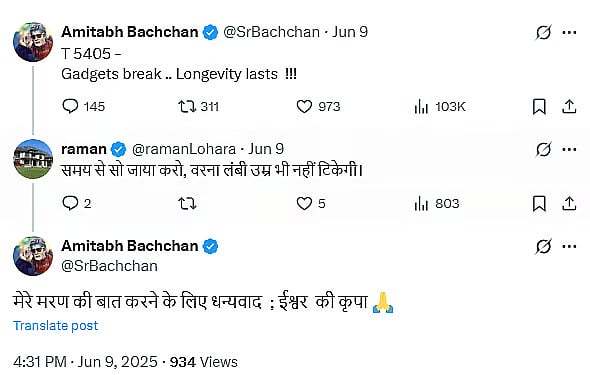Viewport: 590px width, 375px height.
Task: Click Translate post link
Action: (x=56, y=325)
